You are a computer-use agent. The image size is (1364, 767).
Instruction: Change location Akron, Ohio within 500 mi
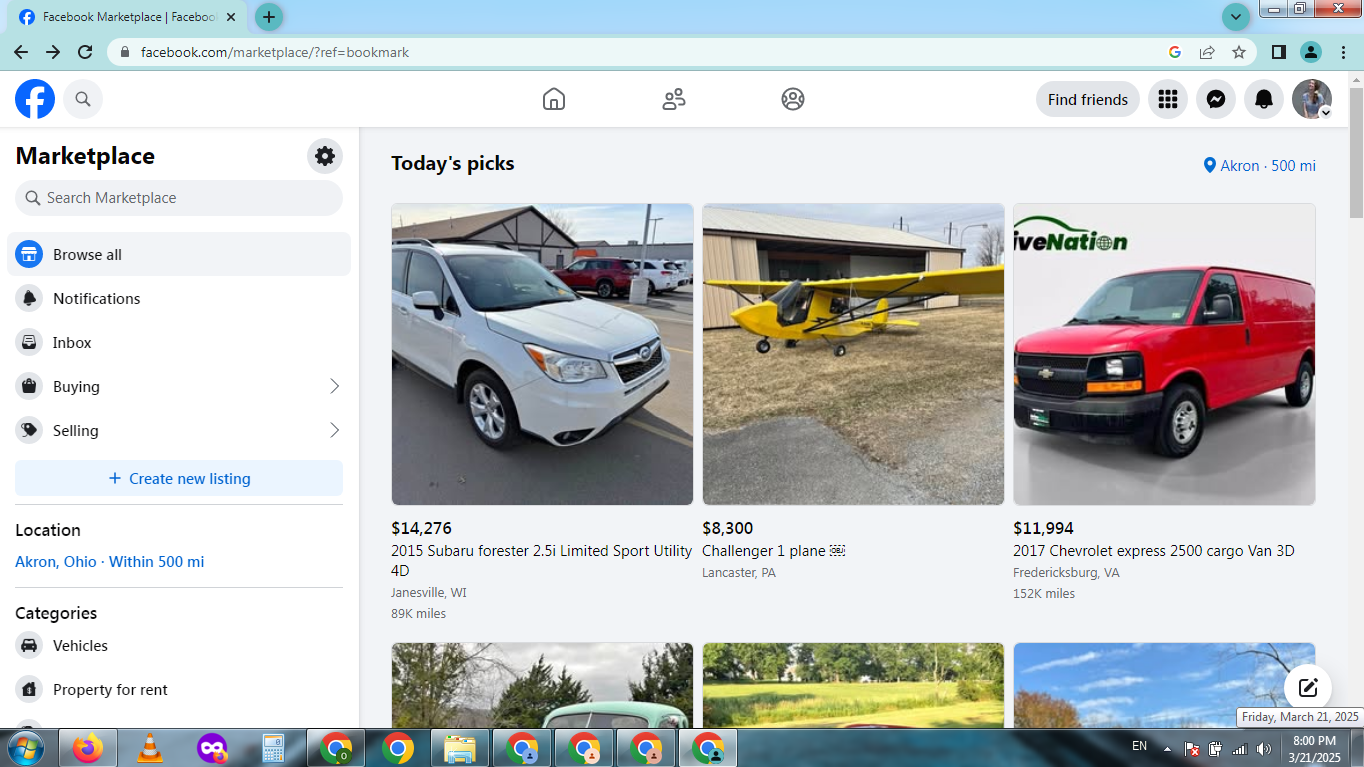click(110, 562)
